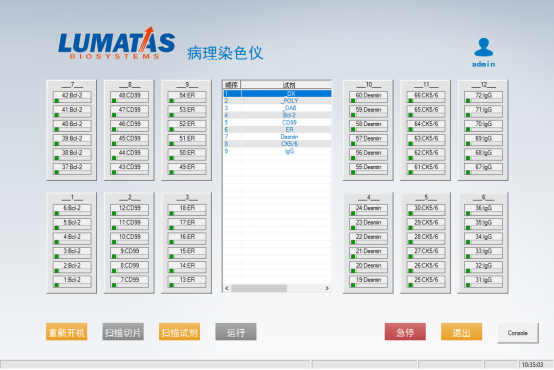Click the 扫描试剂 scan reagents button

[179, 332]
